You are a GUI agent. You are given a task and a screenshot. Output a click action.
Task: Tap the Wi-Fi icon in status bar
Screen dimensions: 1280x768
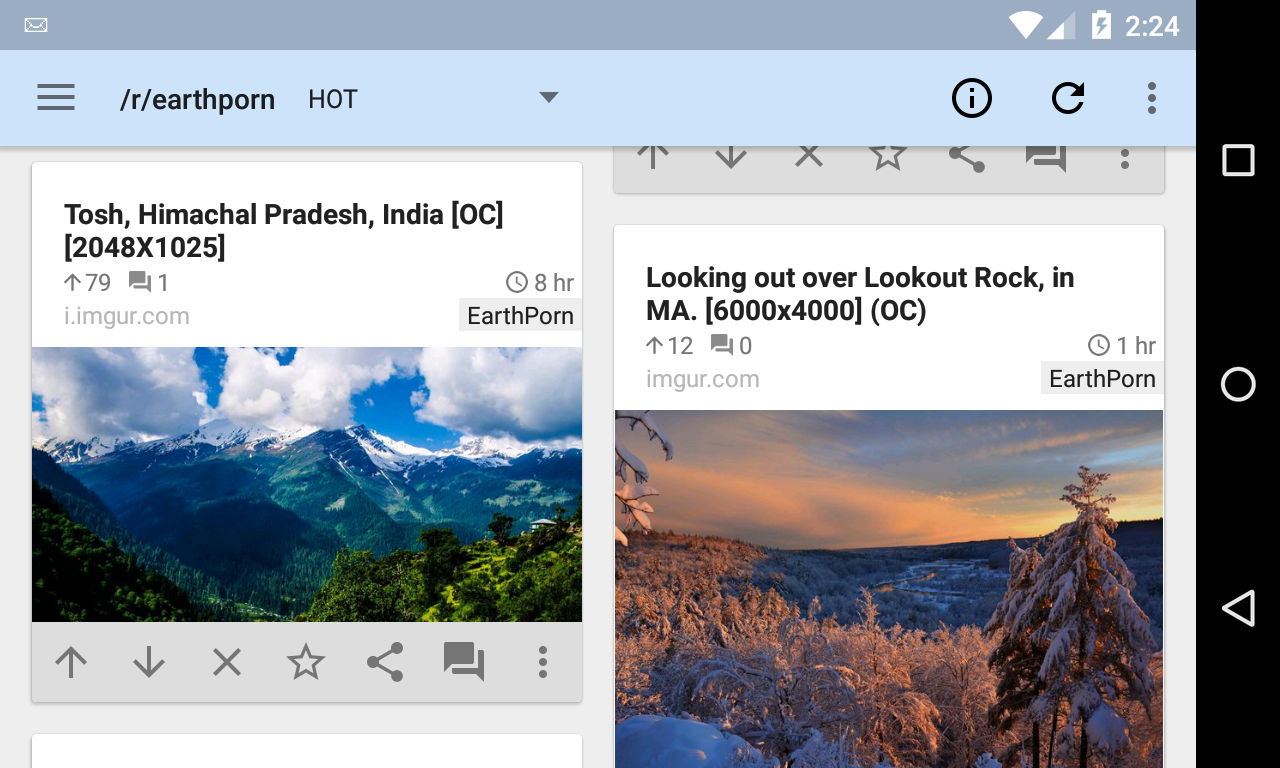1025,25
